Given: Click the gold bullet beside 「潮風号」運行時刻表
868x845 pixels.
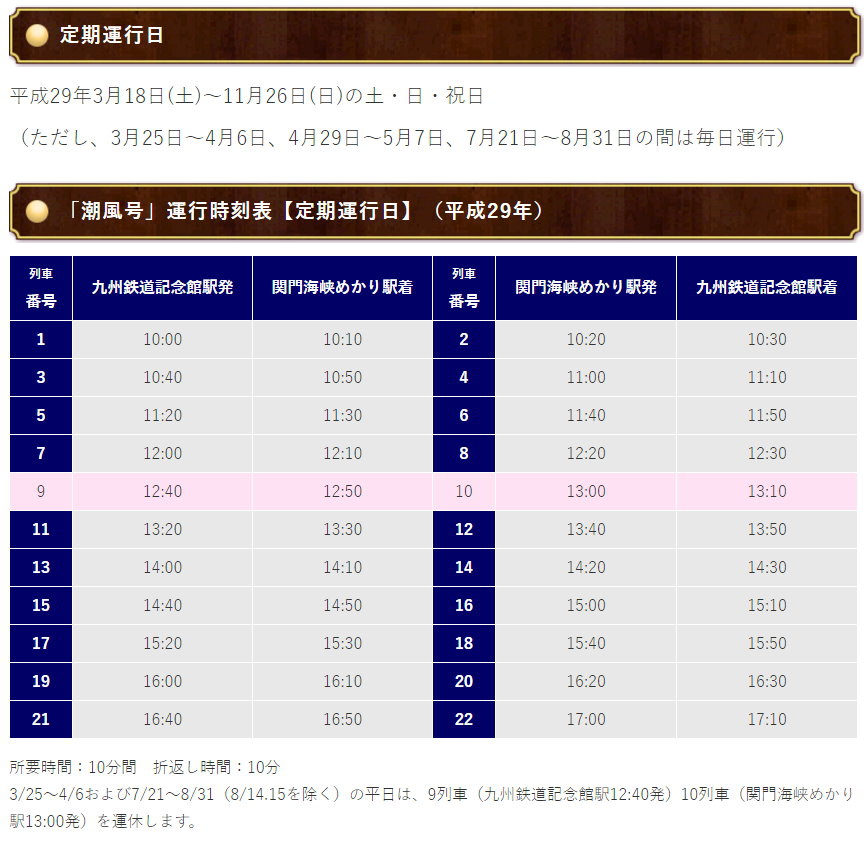Looking at the screenshot, I should pyautogui.click(x=37, y=211).
